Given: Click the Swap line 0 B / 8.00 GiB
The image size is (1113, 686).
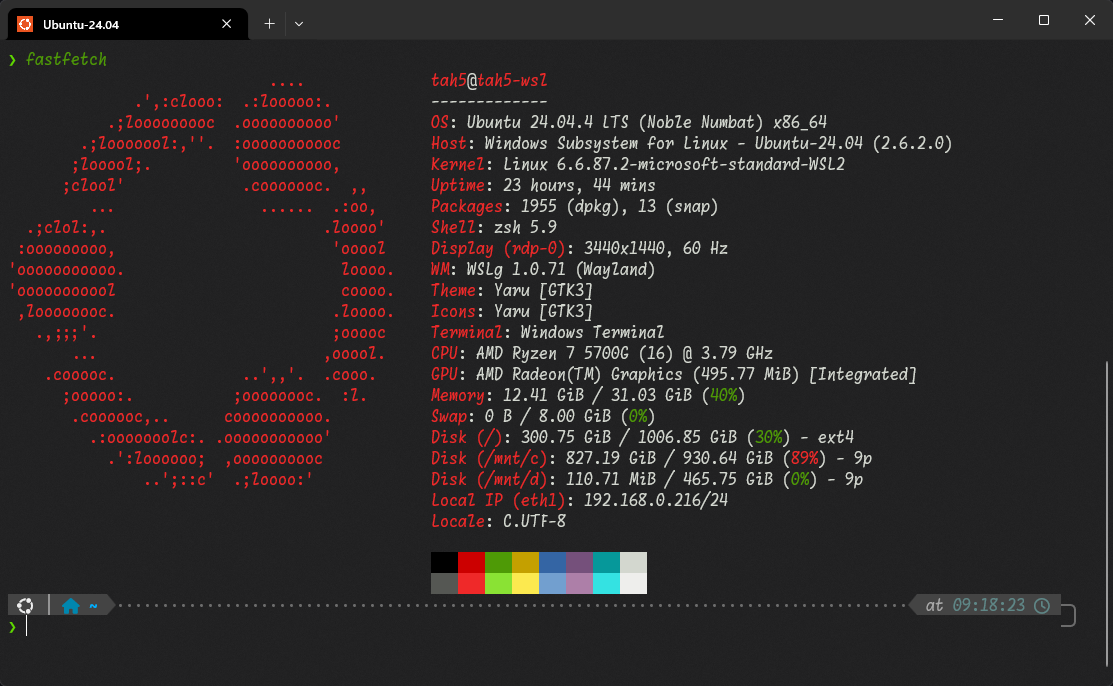Looking at the screenshot, I should tap(543, 416).
